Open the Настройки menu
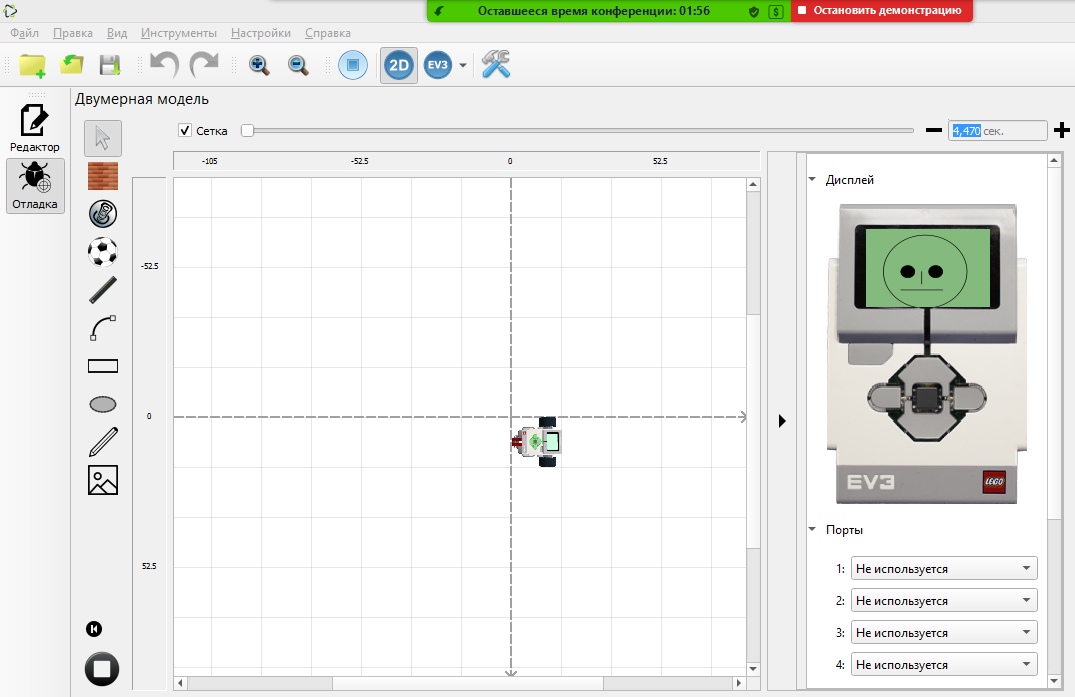The height and width of the screenshot is (697, 1075). [x=261, y=32]
